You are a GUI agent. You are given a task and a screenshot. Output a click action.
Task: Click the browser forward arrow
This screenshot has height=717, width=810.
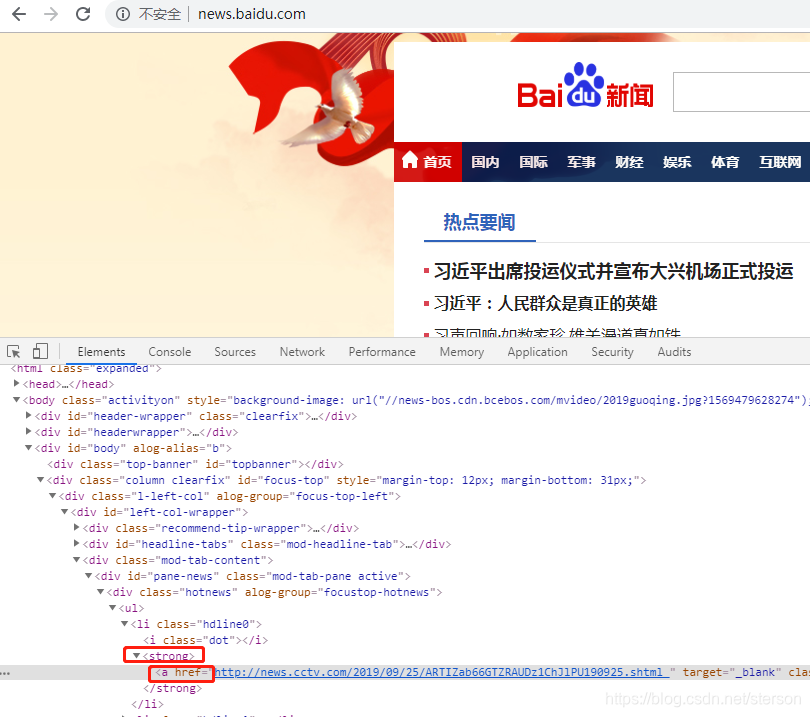(x=51, y=14)
